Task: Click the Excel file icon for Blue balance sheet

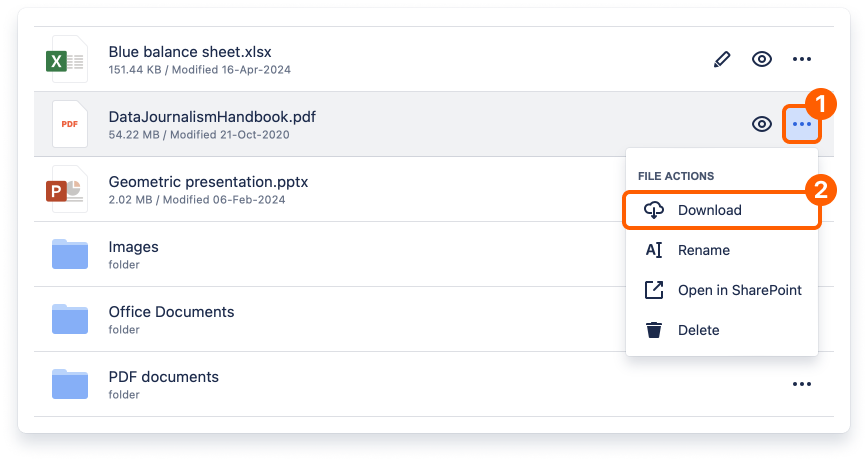Action: (68, 59)
